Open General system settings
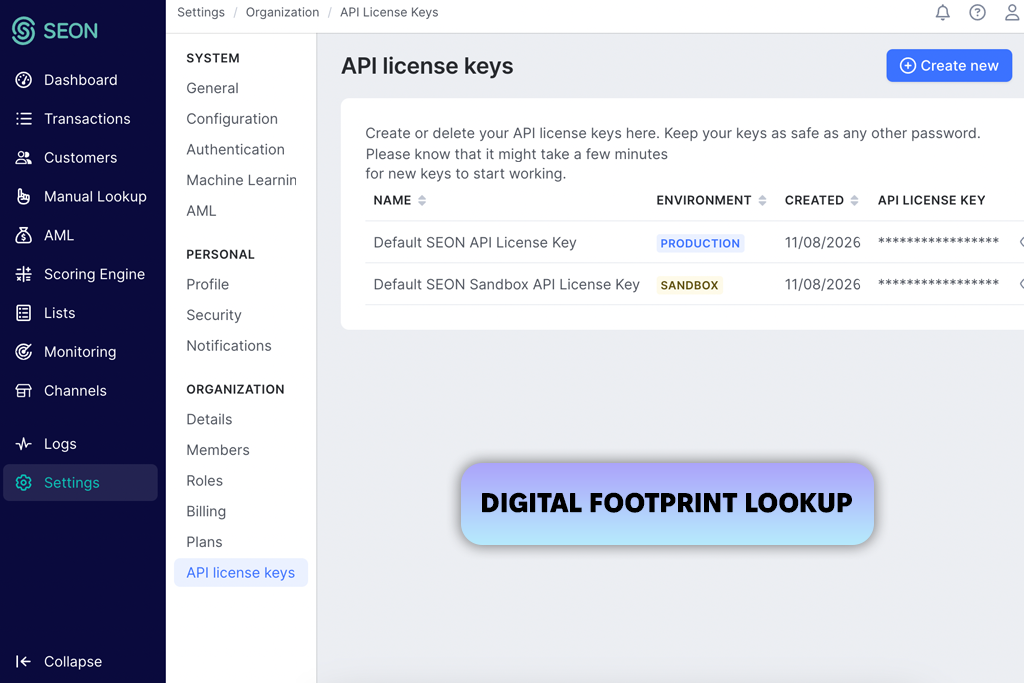Viewport: 1024px width, 683px height. 212,88
